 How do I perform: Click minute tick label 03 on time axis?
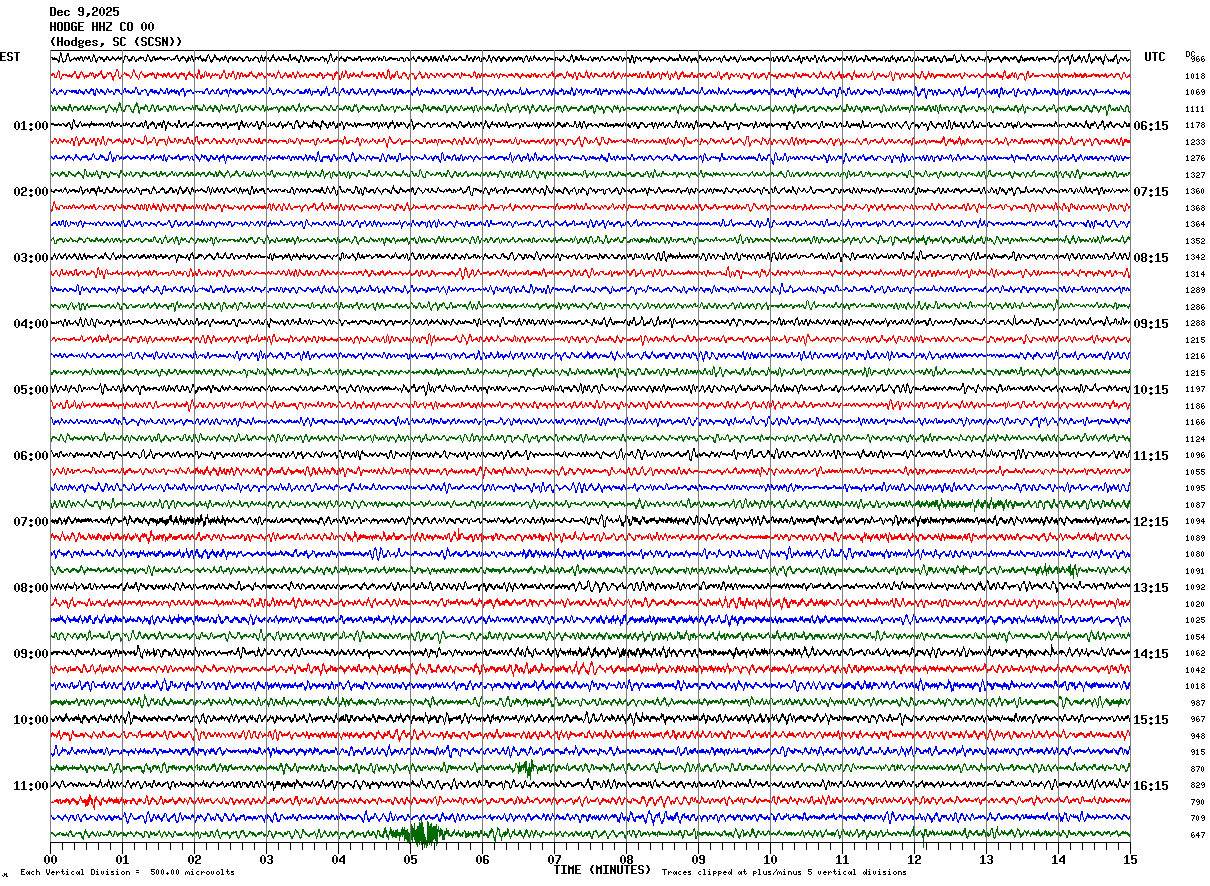[x=266, y=859]
